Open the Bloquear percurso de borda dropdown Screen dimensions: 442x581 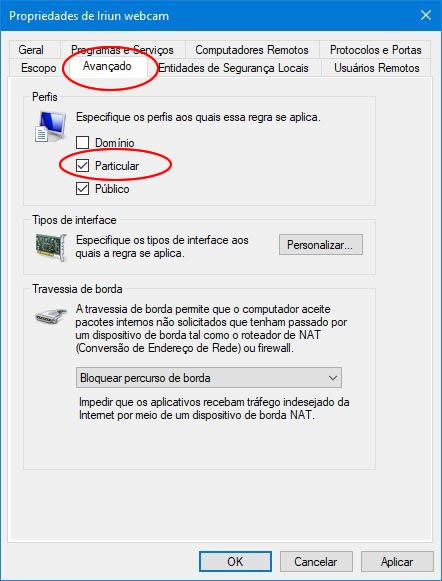point(209,378)
